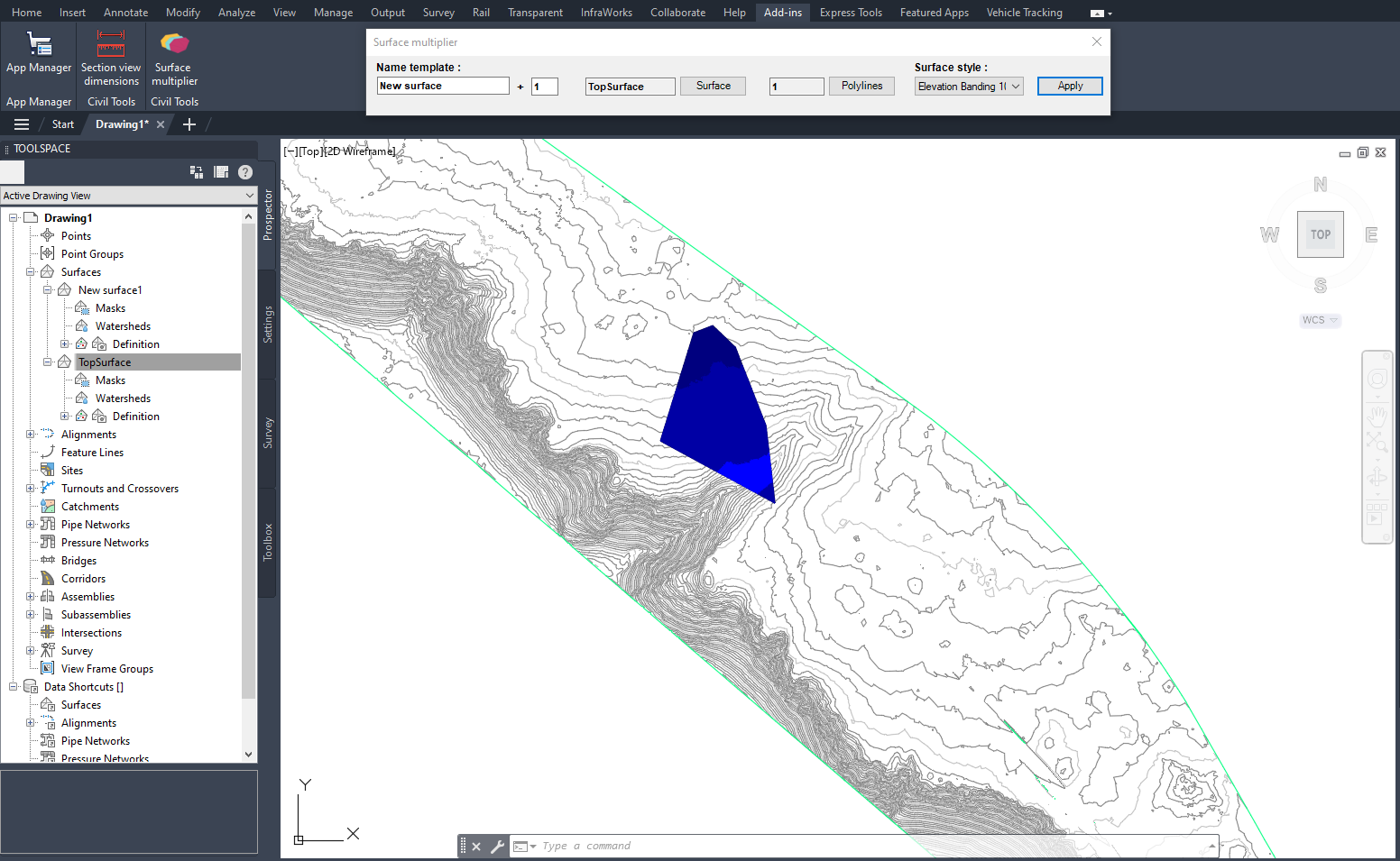Switch to the Toolbox toolspace tab

coord(268,542)
